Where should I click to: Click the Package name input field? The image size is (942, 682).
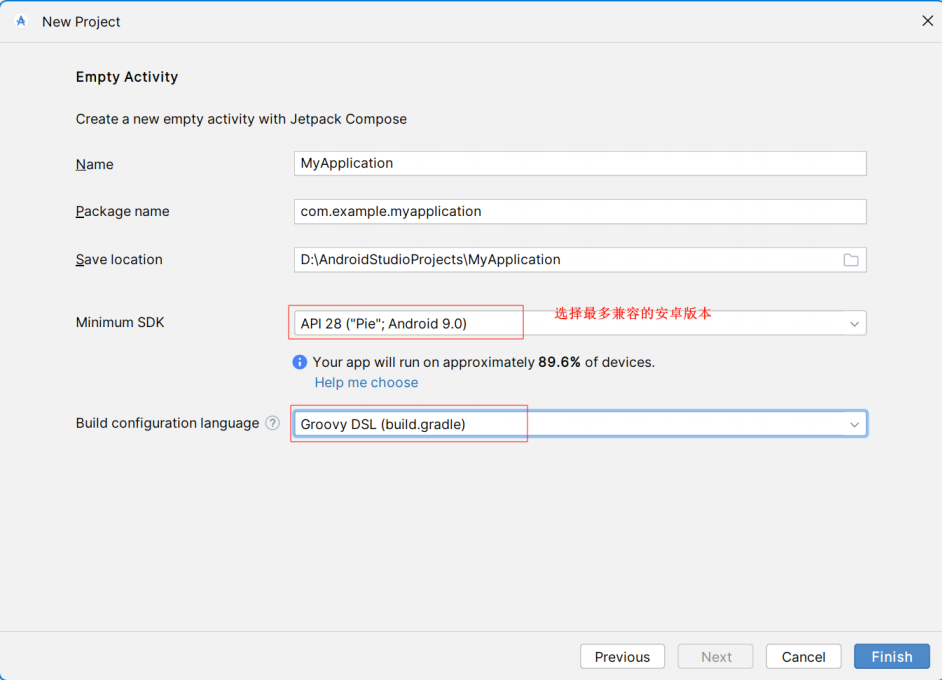pos(580,212)
